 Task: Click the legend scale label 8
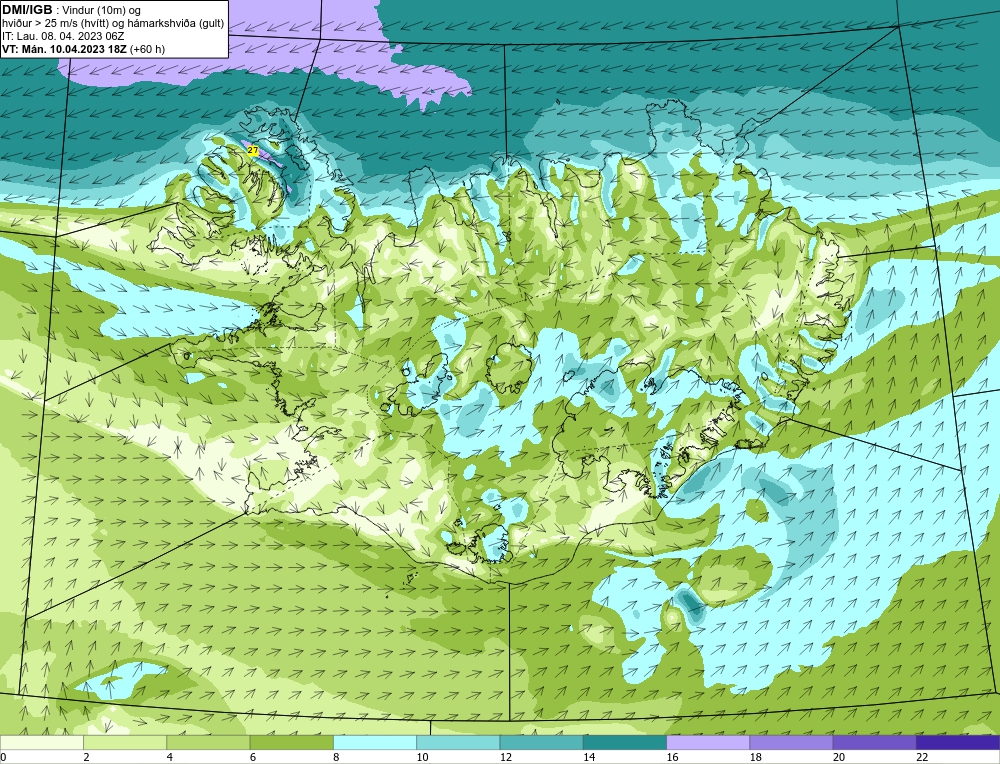(336, 757)
